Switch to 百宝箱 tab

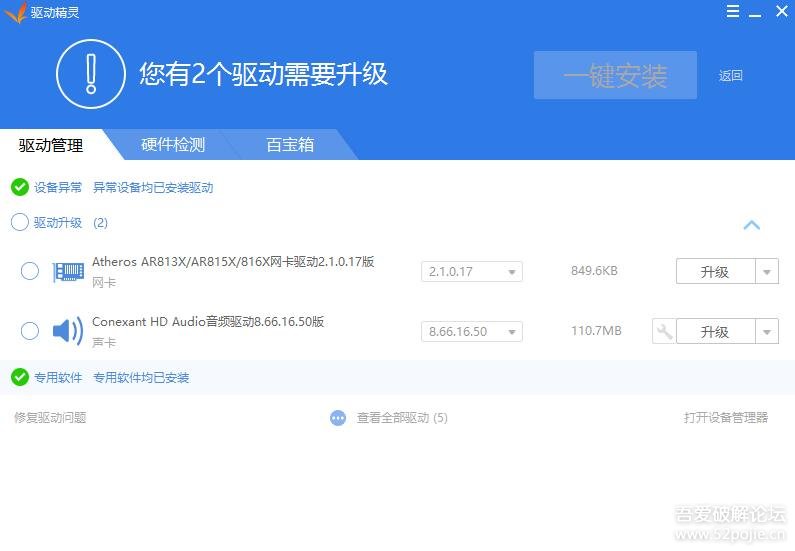(x=290, y=144)
